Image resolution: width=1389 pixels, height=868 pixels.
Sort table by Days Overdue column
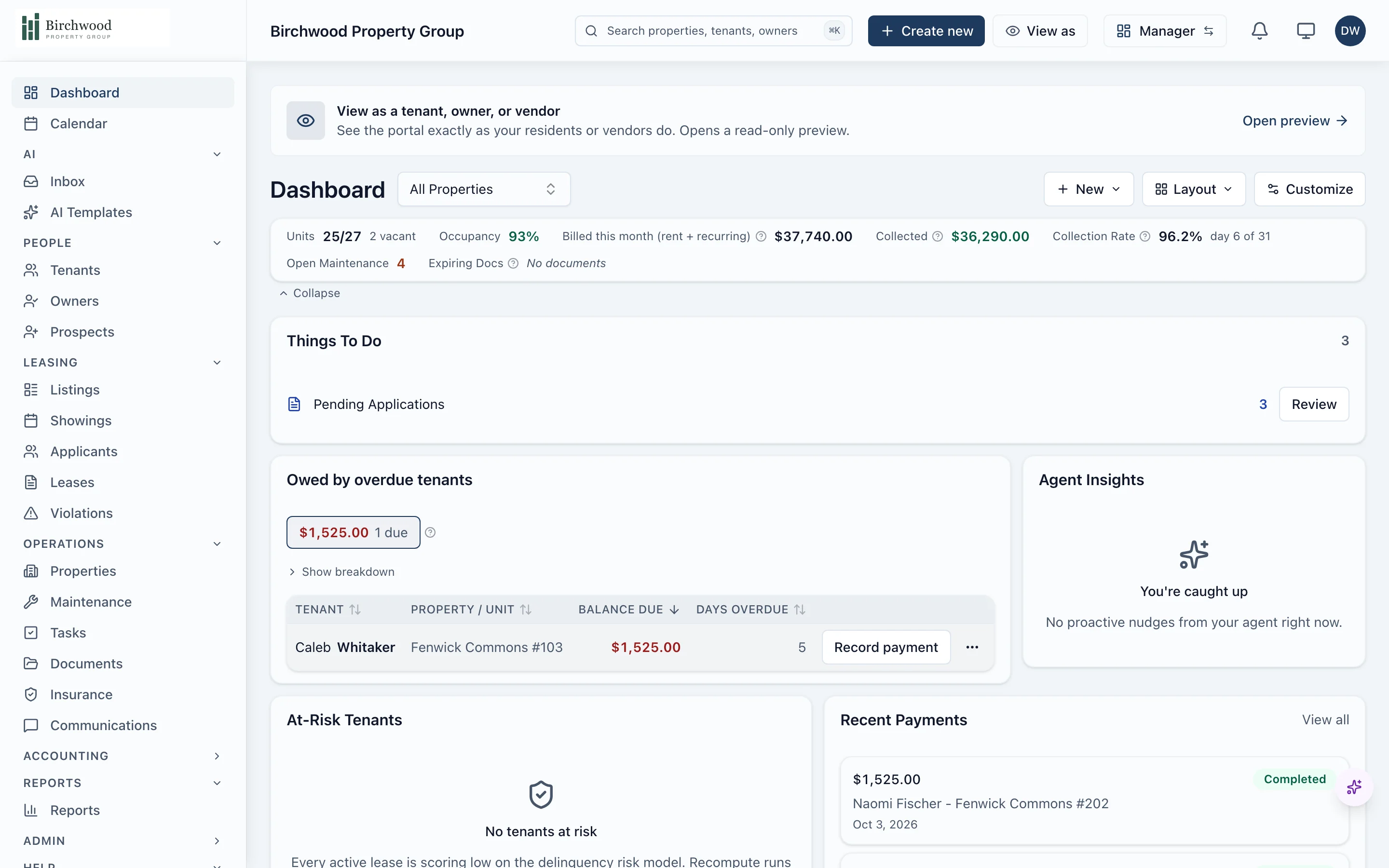[751, 610]
